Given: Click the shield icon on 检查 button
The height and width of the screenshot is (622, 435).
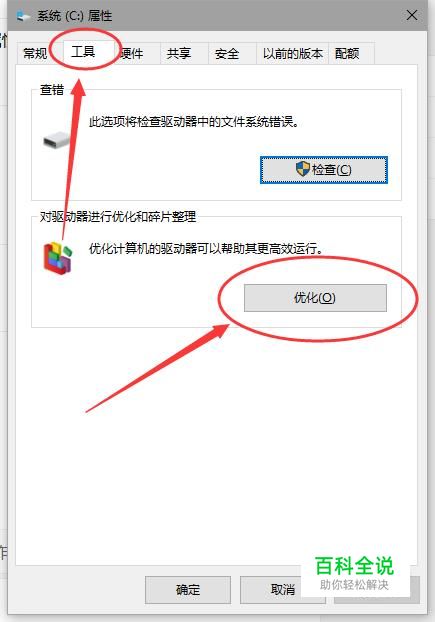Looking at the screenshot, I should (x=303, y=169).
